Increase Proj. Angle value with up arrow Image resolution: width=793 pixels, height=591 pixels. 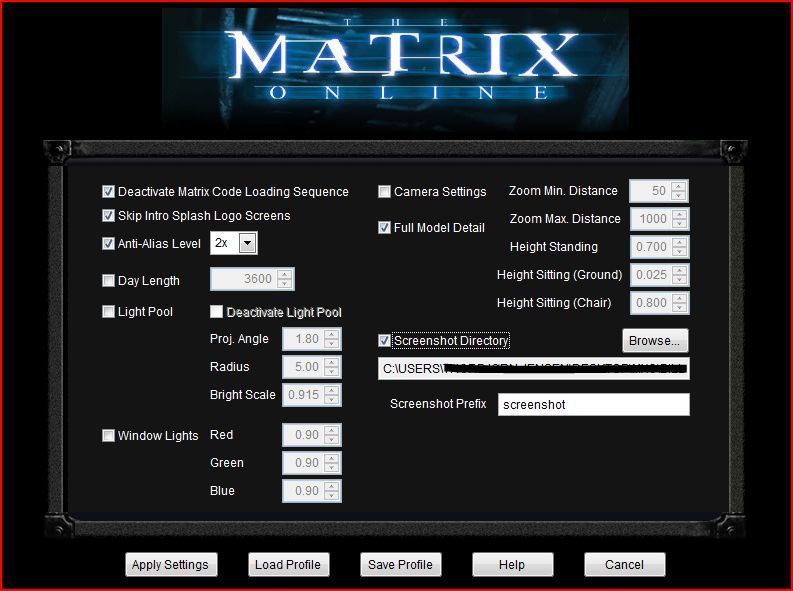click(332, 334)
